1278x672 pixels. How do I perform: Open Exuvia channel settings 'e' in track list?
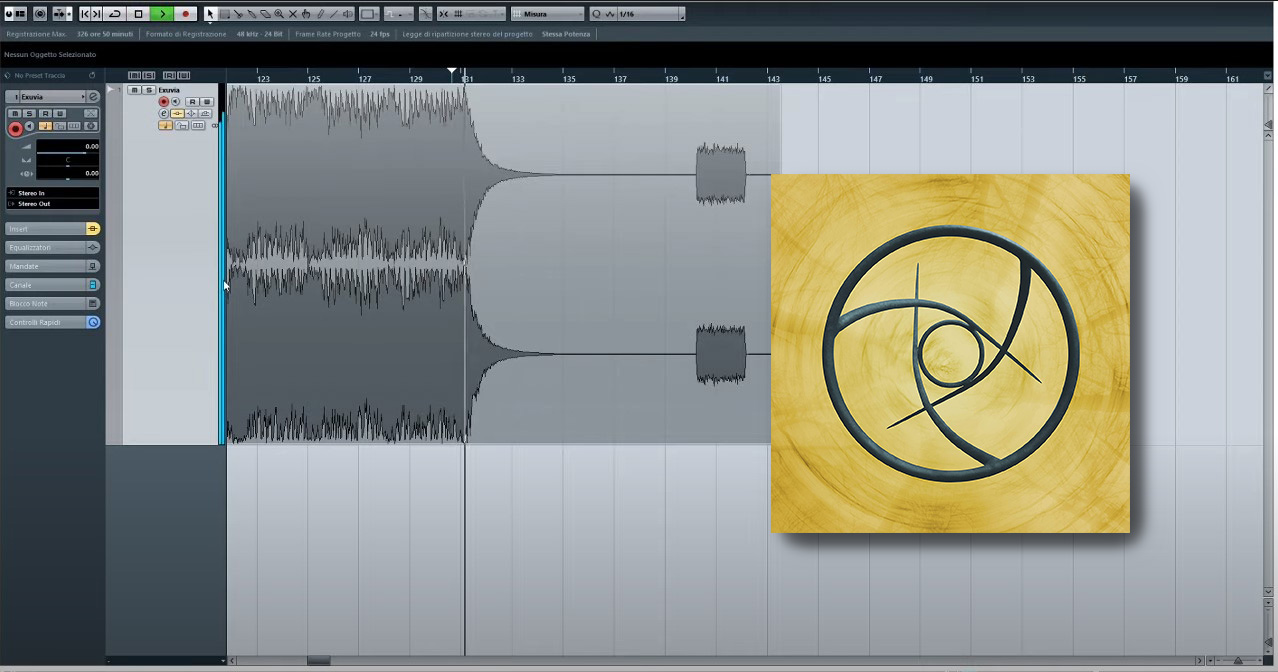pyautogui.click(x=163, y=114)
